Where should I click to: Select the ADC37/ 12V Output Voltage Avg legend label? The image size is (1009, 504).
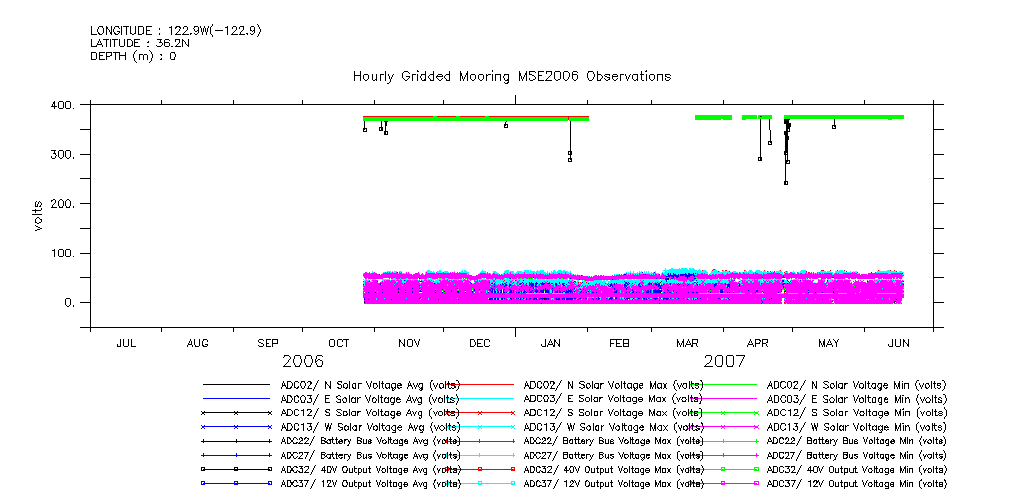370,483
